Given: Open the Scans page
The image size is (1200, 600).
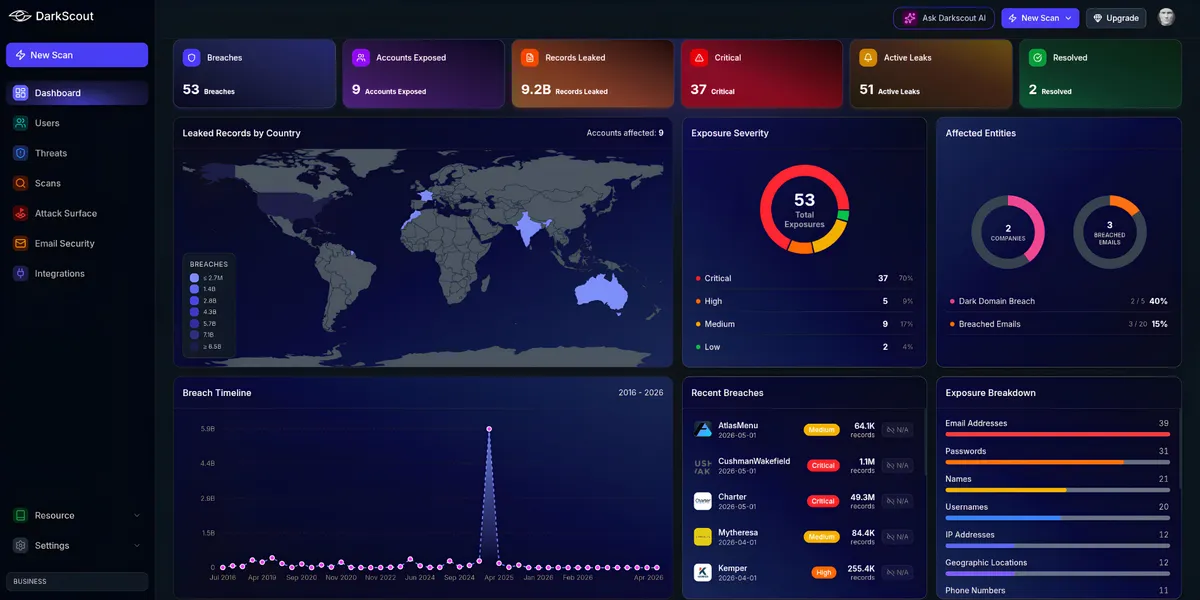Looking at the screenshot, I should coord(77,183).
